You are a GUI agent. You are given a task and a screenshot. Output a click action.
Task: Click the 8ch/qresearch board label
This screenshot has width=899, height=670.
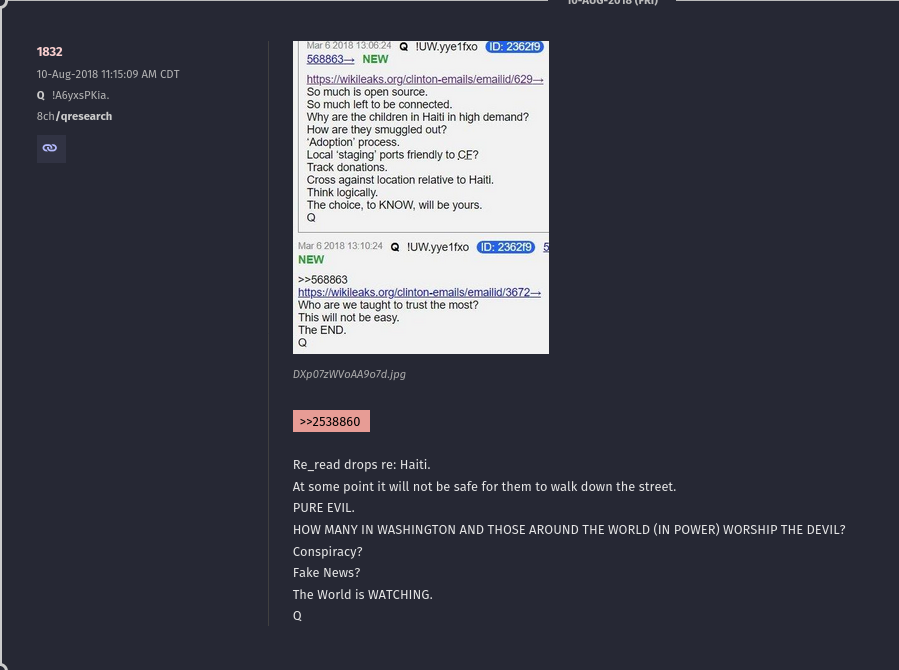pyautogui.click(x=75, y=116)
